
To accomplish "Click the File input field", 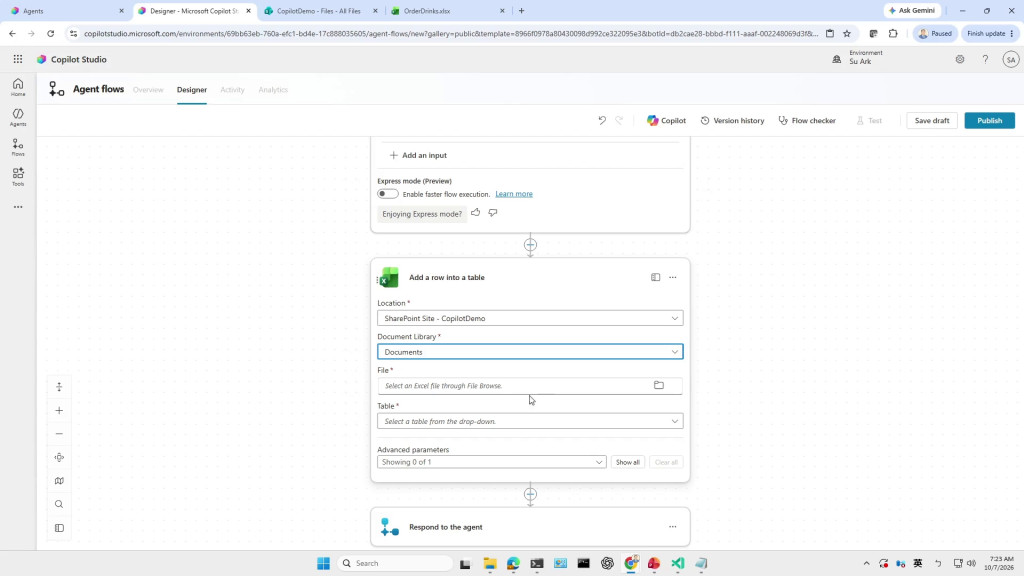I will tap(530, 385).
